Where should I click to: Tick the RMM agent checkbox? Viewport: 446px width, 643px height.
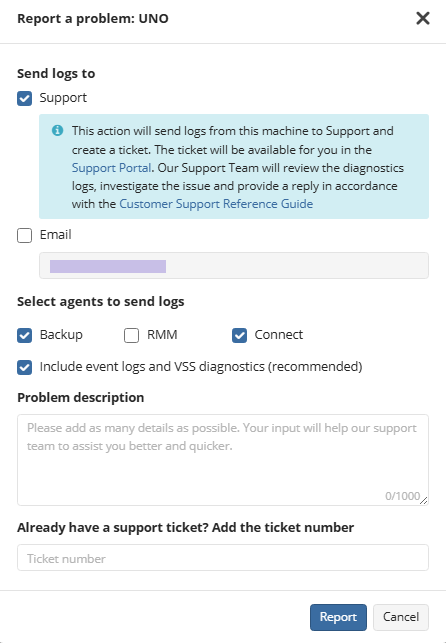pos(132,335)
